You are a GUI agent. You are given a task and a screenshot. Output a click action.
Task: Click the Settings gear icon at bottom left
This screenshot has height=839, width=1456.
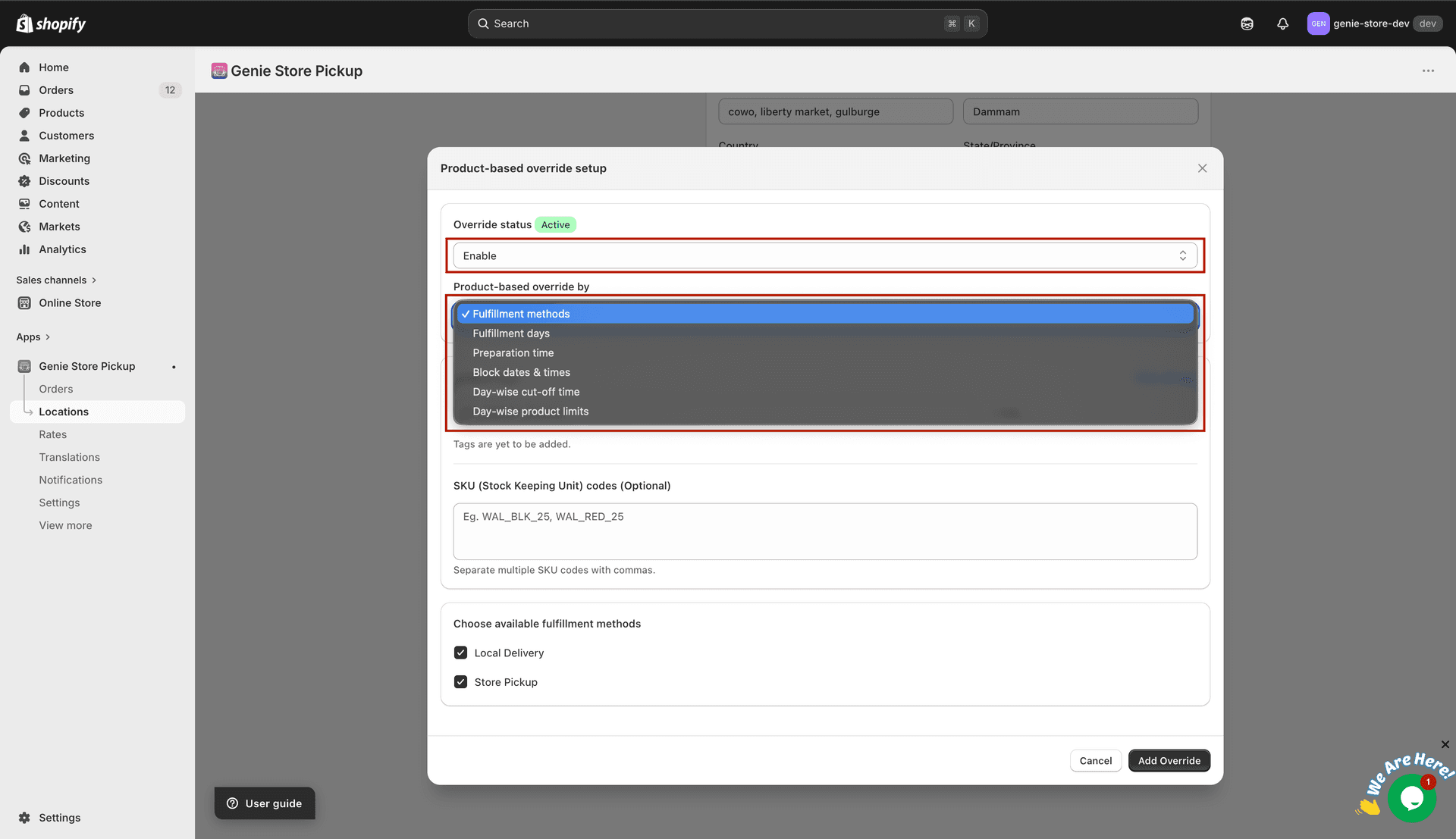tap(24, 818)
